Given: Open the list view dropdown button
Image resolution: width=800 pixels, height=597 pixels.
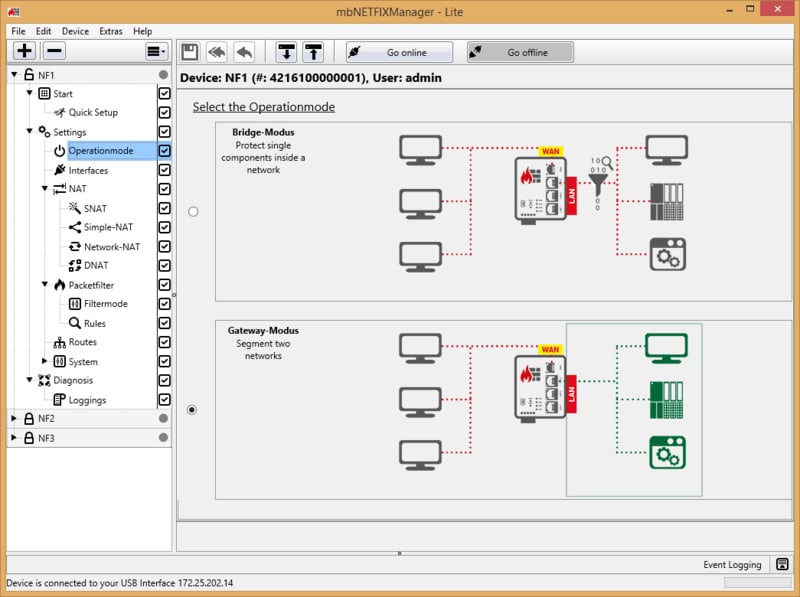Looking at the screenshot, I should [x=156, y=51].
